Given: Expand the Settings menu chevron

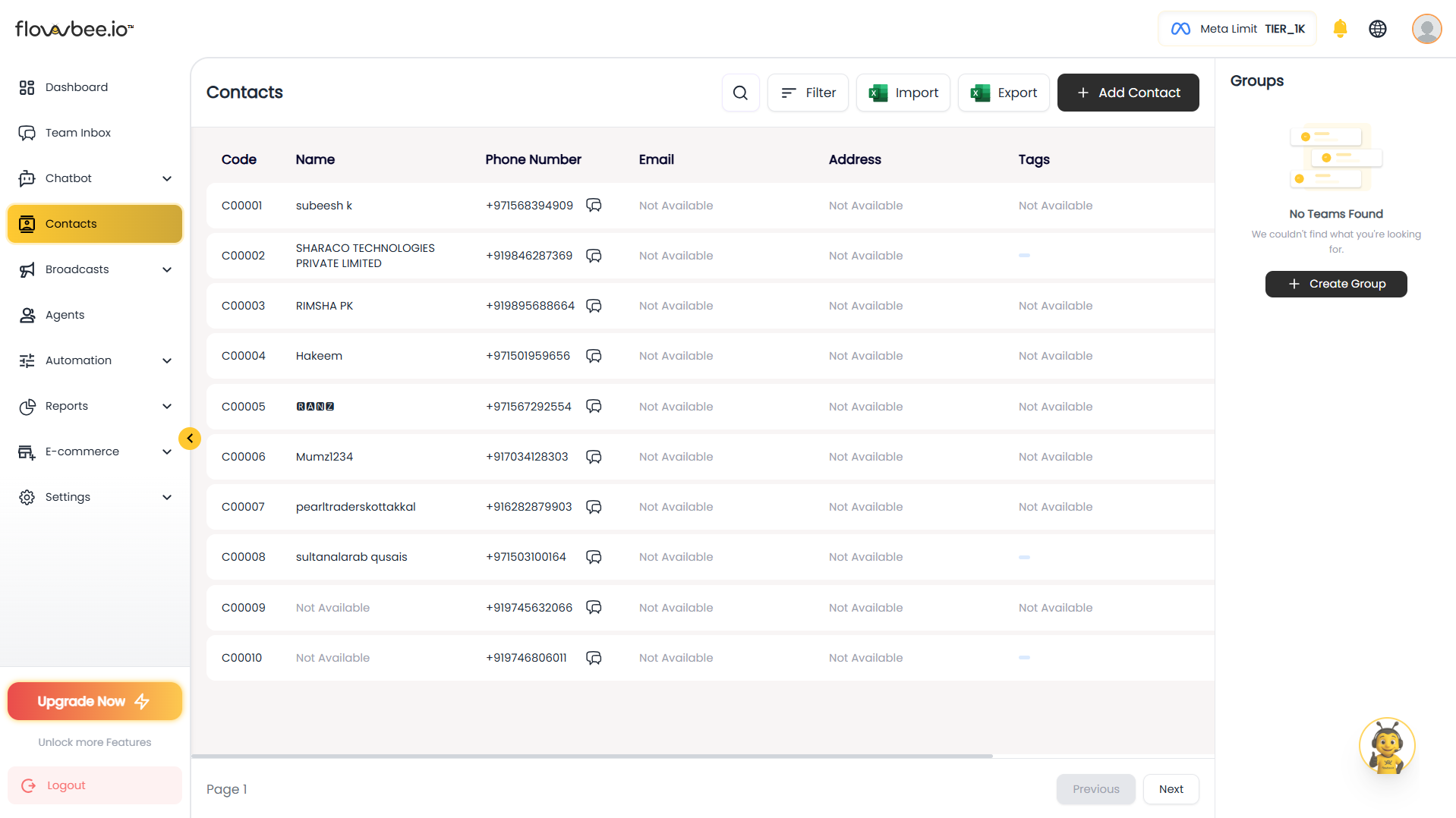Looking at the screenshot, I should (x=167, y=497).
